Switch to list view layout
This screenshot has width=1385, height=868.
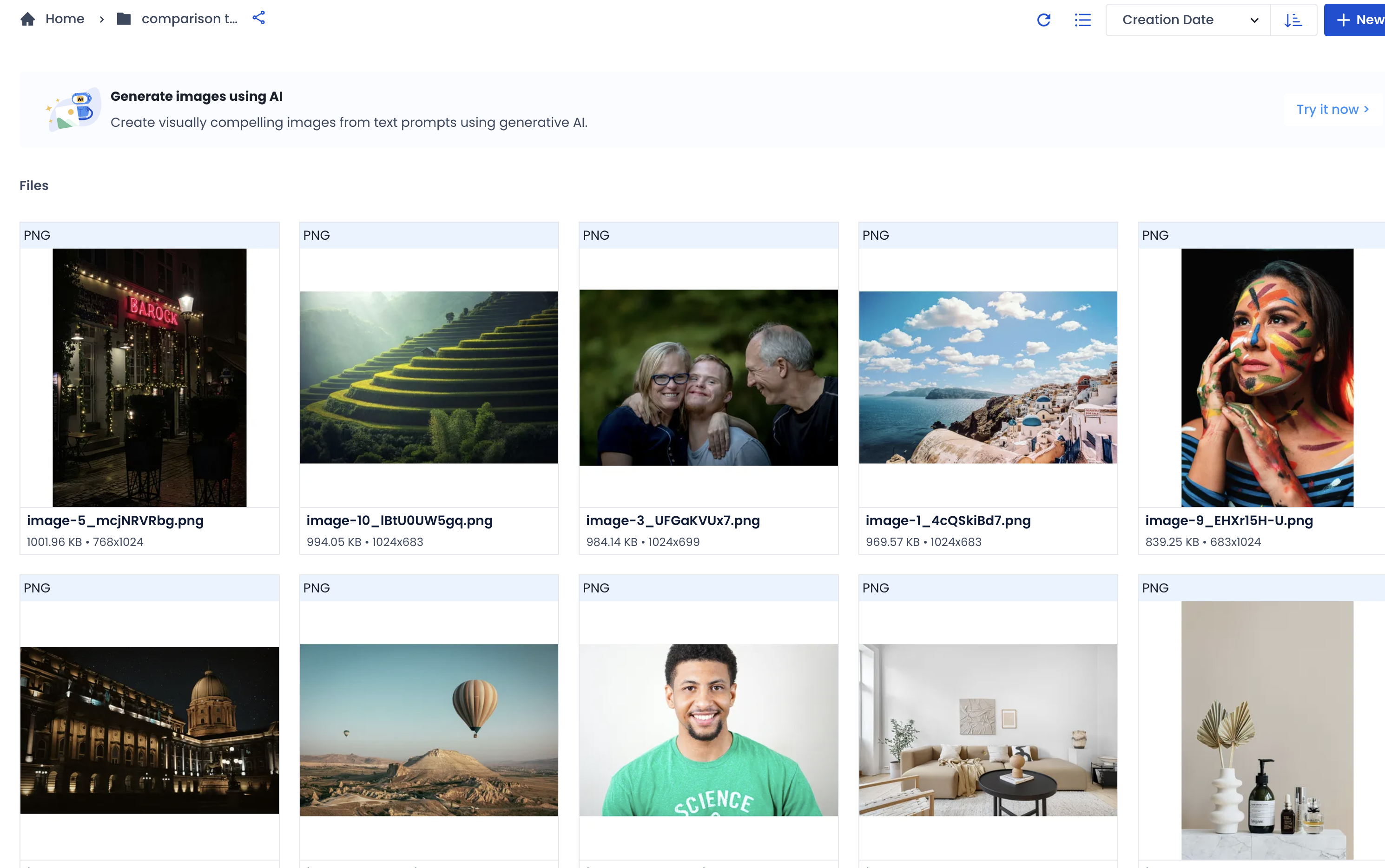pyautogui.click(x=1082, y=20)
